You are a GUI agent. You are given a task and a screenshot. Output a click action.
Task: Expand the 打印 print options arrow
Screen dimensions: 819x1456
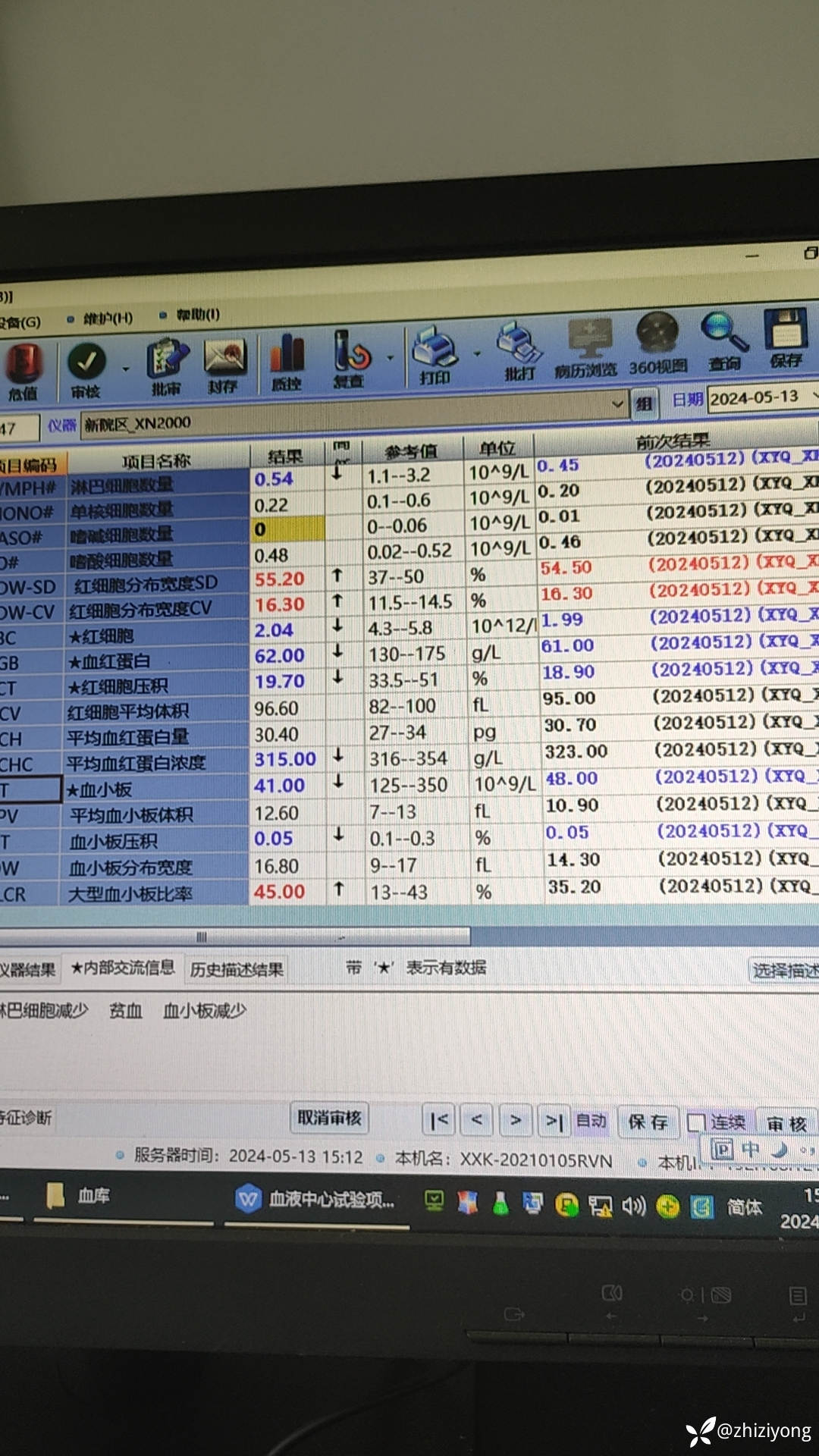click(477, 353)
